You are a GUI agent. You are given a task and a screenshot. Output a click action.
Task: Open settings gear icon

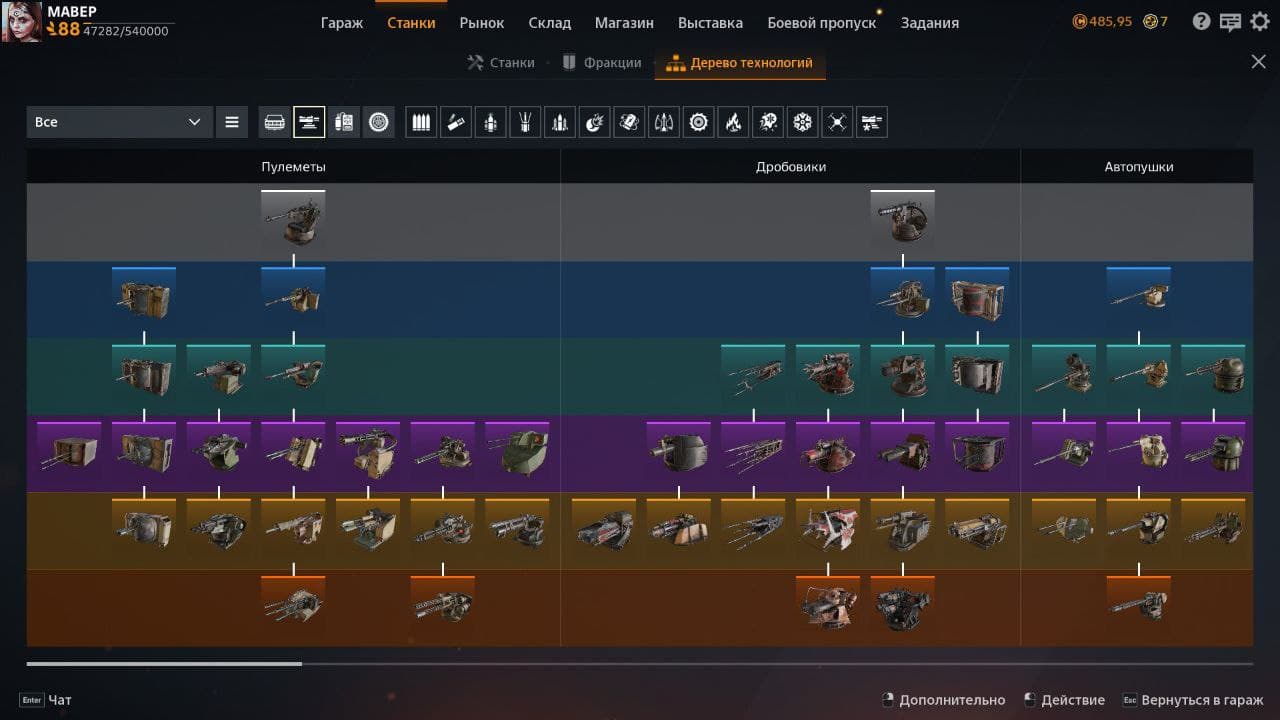tap(1259, 21)
